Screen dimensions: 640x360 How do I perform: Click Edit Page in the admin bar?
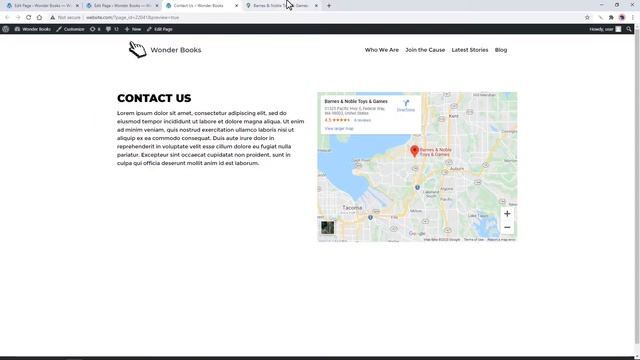tap(160, 29)
